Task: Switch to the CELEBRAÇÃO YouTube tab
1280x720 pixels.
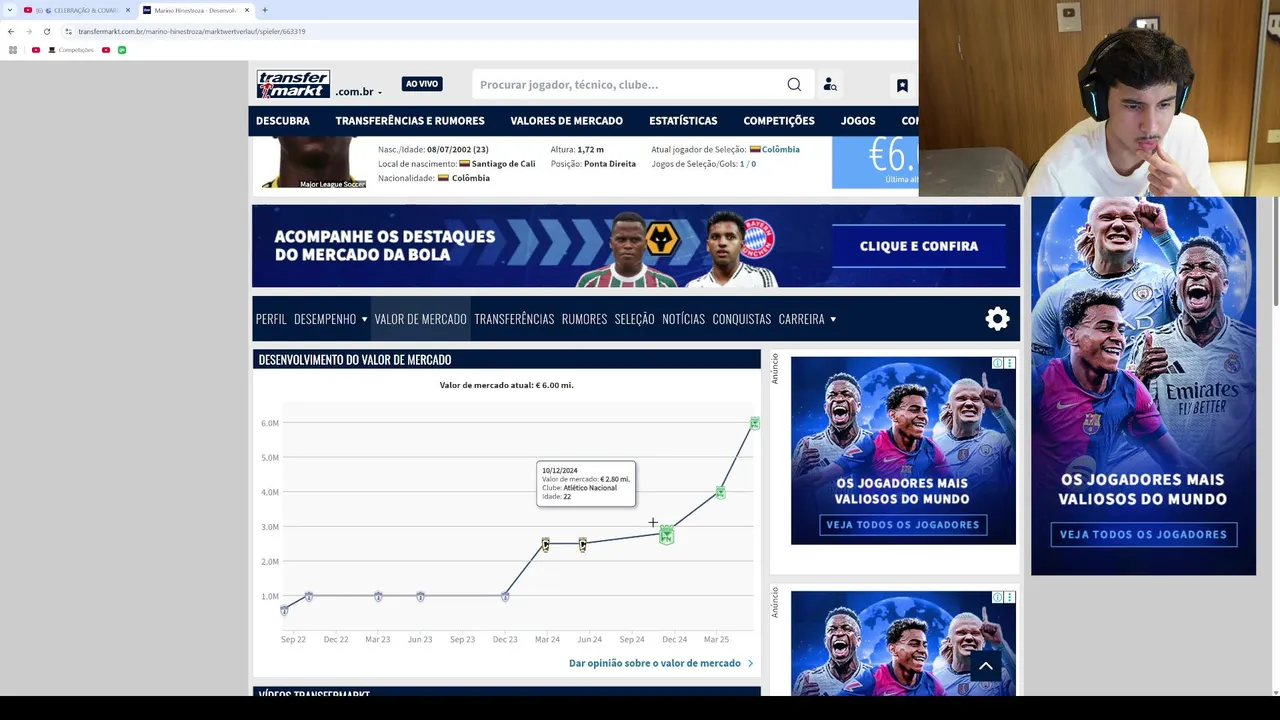Action: pyautogui.click(x=77, y=10)
